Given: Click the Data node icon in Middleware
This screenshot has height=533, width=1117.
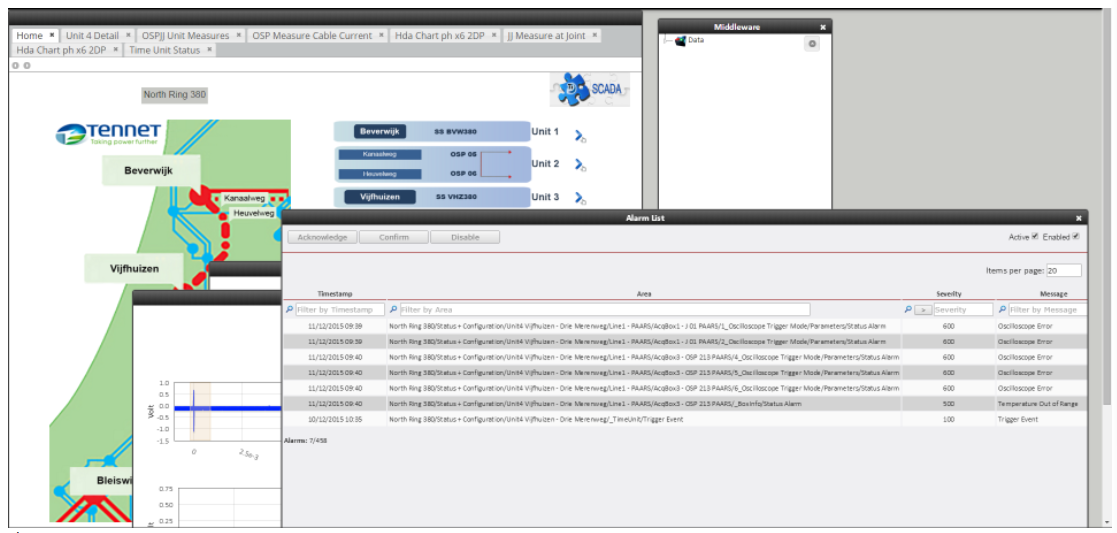Looking at the screenshot, I should (x=680, y=41).
